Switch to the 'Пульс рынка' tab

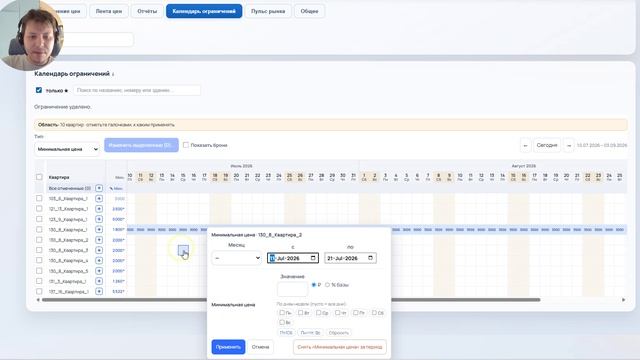coord(268,11)
